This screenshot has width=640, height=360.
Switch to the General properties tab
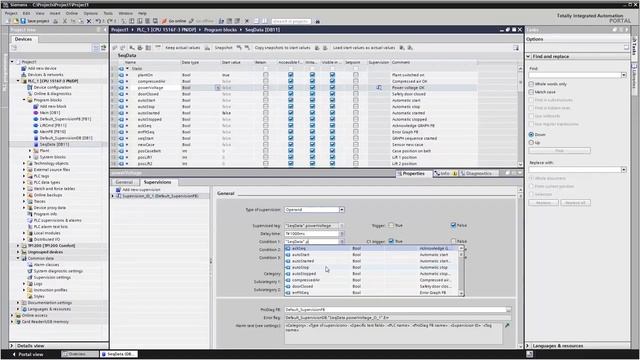[x=124, y=182]
